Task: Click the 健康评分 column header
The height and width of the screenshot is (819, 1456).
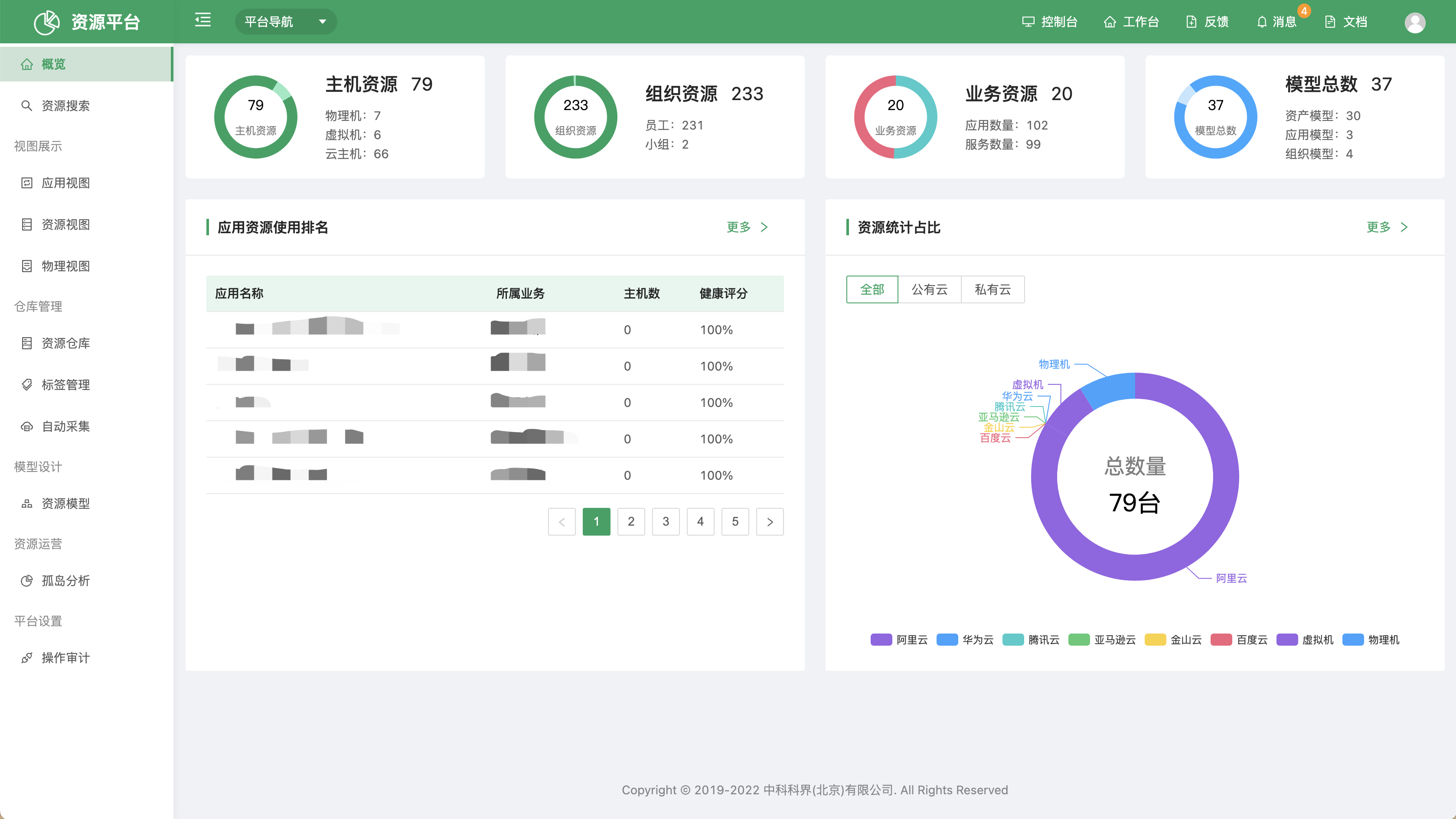Action: click(x=724, y=293)
